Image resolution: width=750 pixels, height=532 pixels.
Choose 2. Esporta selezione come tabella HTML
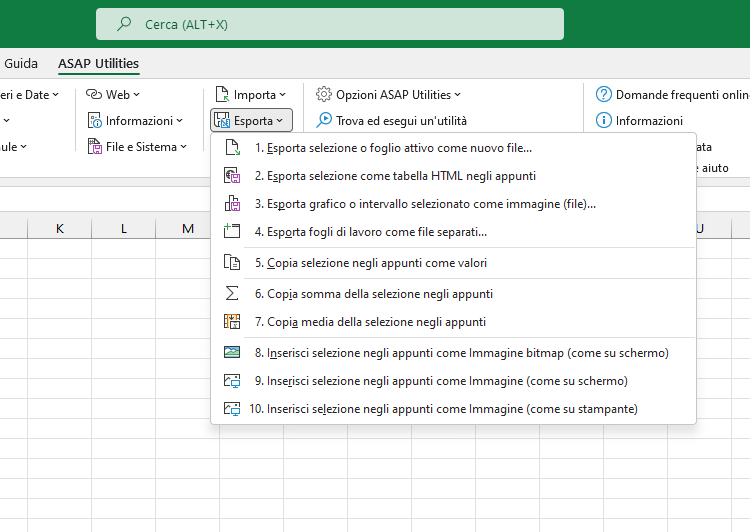453,176
